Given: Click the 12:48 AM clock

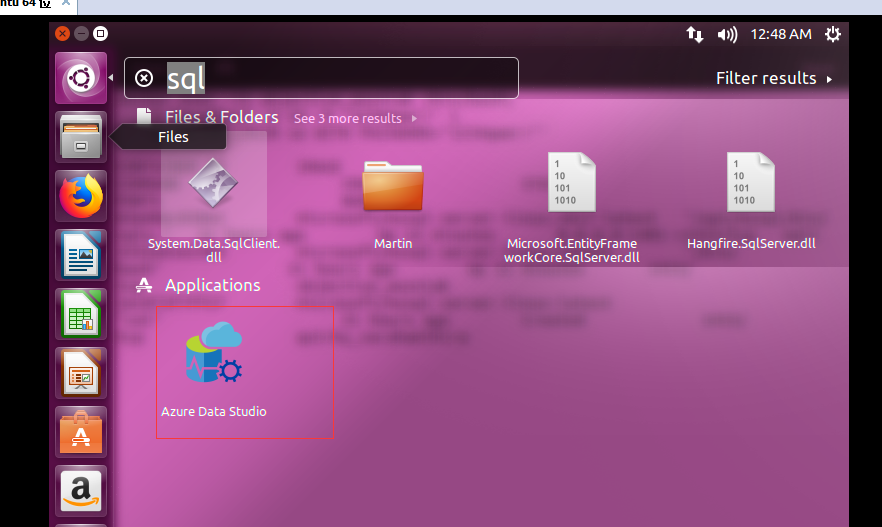Looking at the screenshot, I should pyautogui.click(x=781, y=34).
